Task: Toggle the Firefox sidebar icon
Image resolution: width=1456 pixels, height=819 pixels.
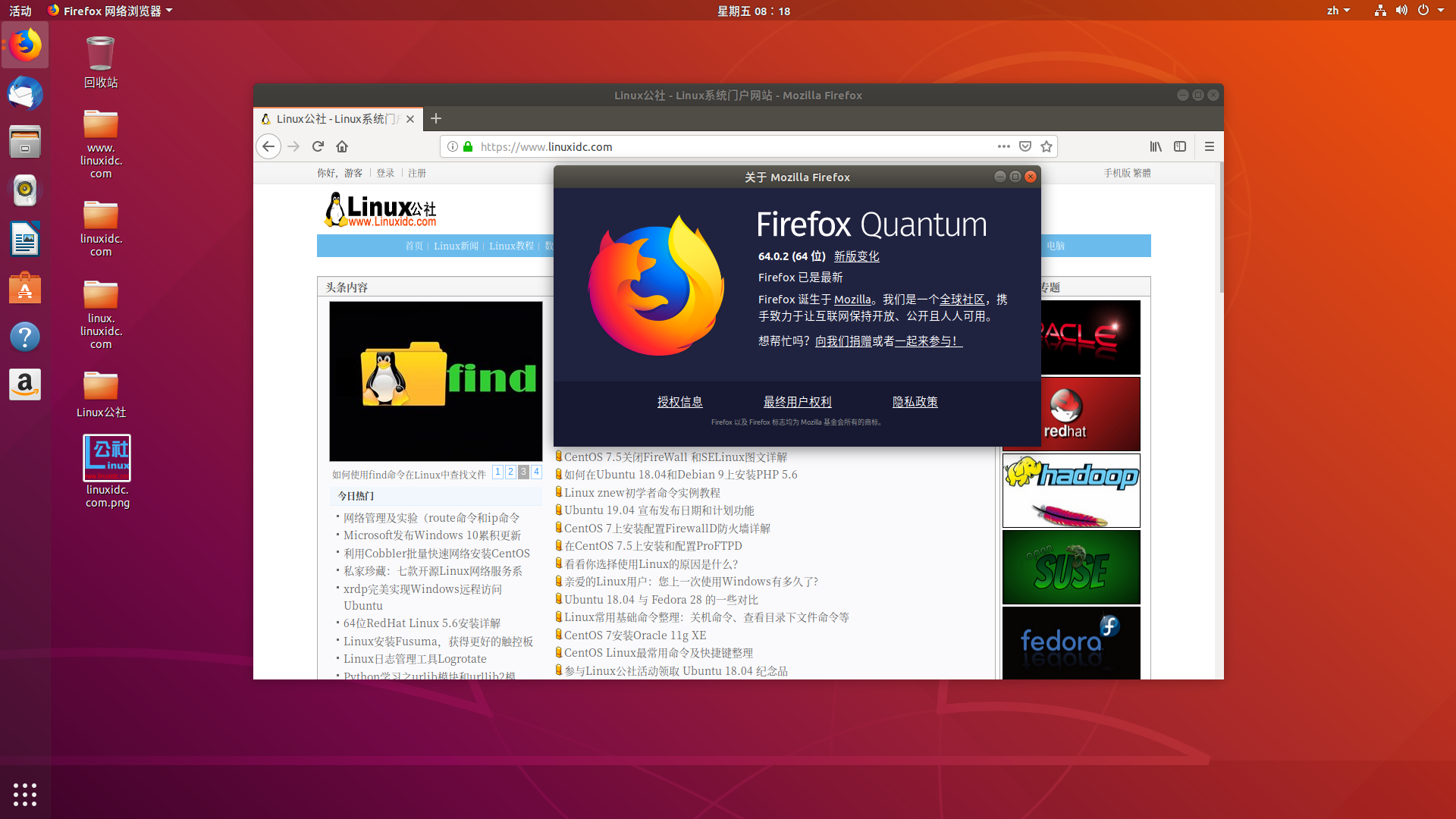Action: (x=1180, y=146)
